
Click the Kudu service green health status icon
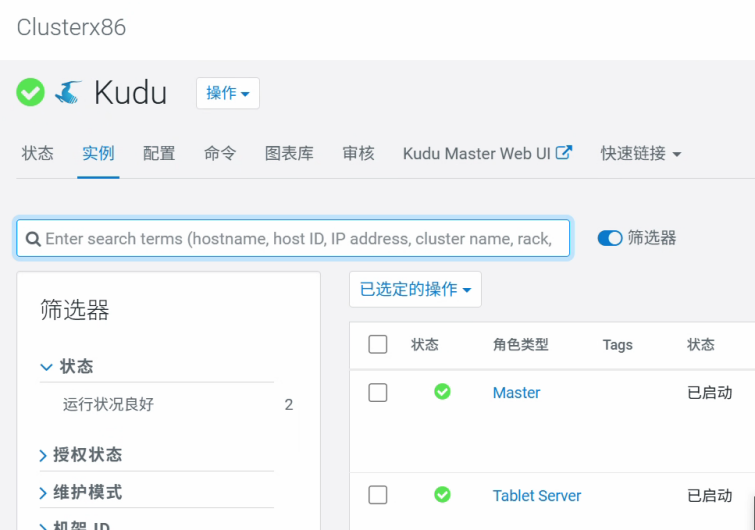30,92
